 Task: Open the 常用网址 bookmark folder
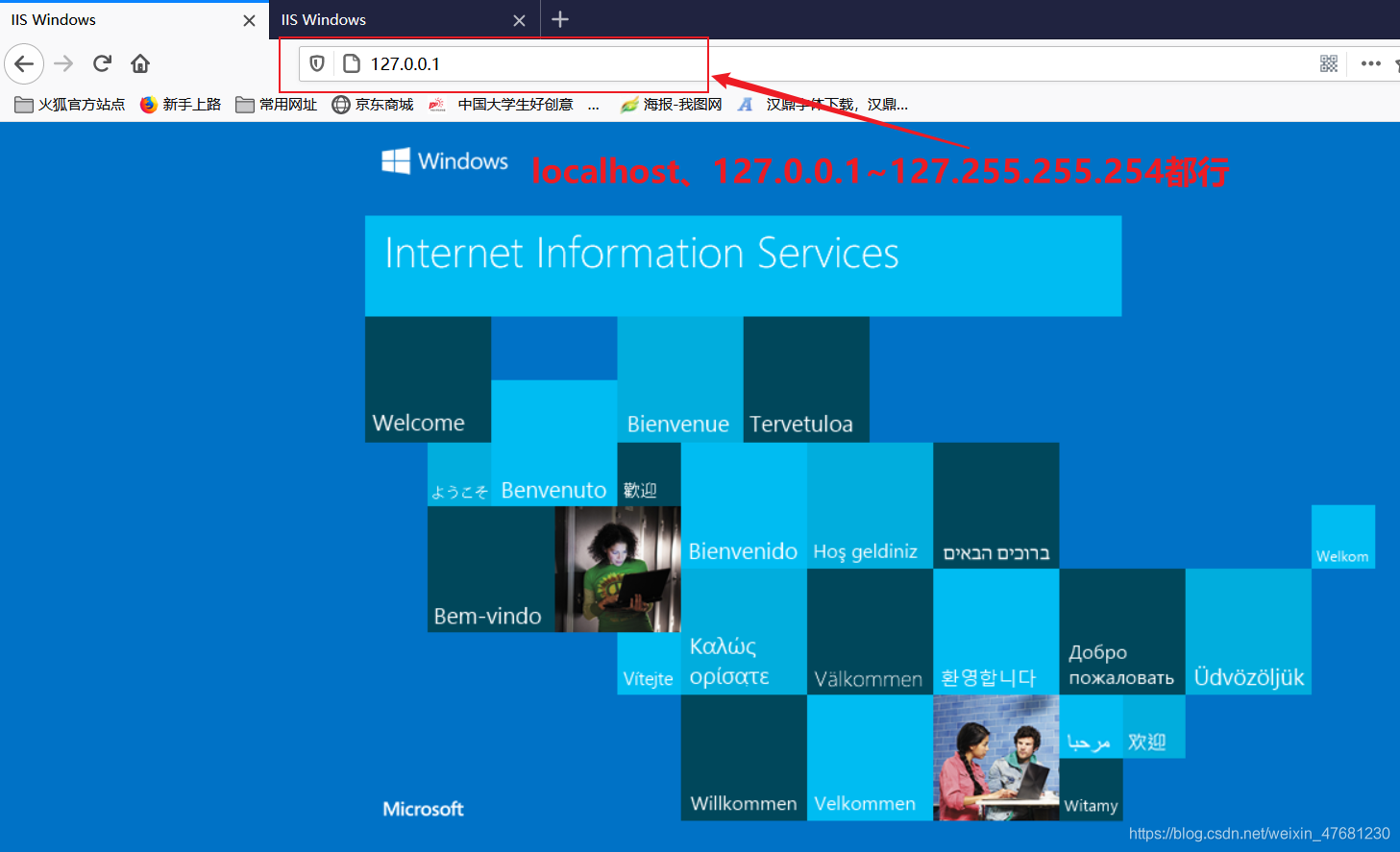click(x=276, y=105)
